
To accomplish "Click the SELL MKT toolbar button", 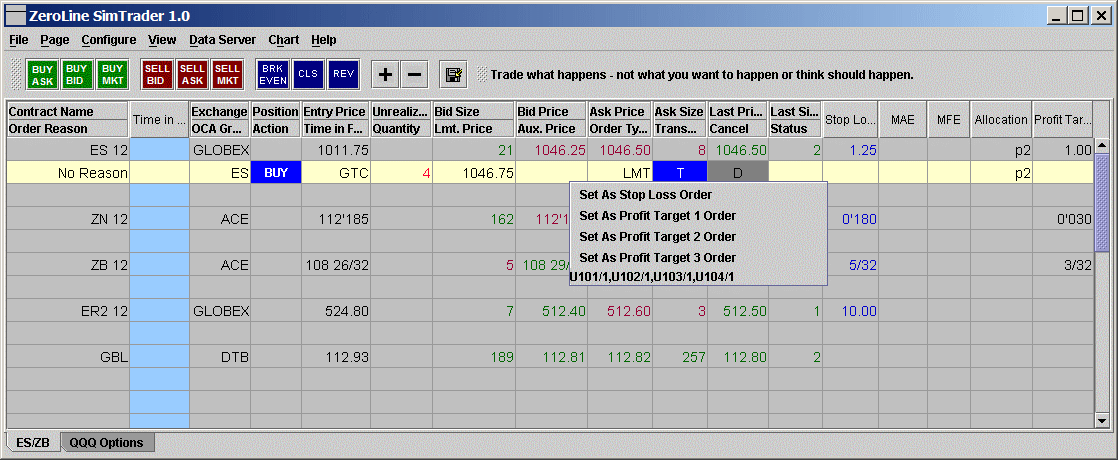I will click(227, 74).
